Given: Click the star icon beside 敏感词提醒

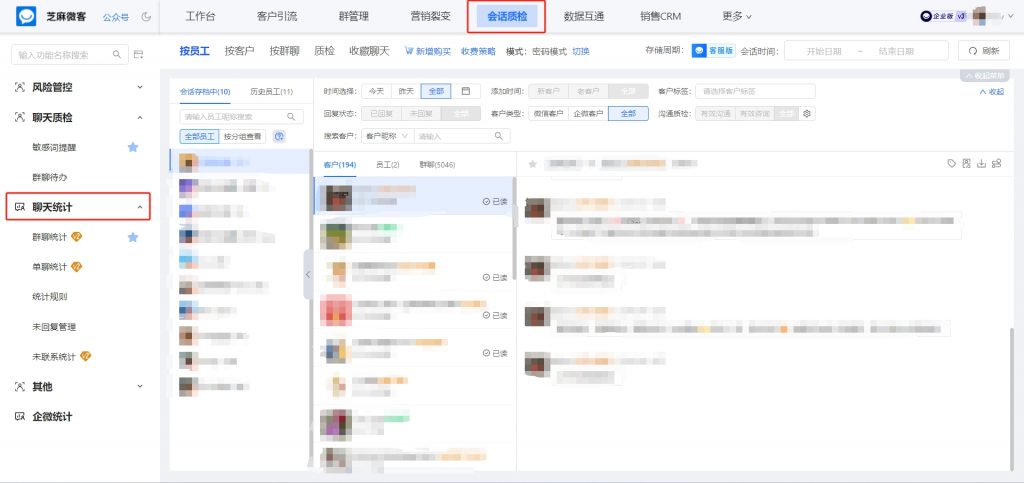Looking at the screenshot, I should (x=132, y=147).
